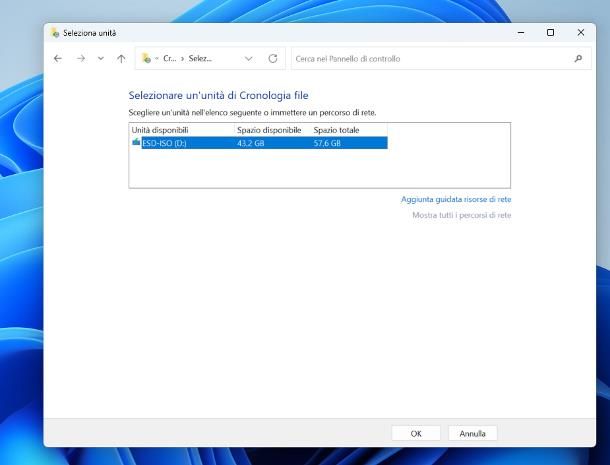This screenshot has height=465, width=610.
Task: Maximize the Seleziona unità window
Action: tap(550, 33)
